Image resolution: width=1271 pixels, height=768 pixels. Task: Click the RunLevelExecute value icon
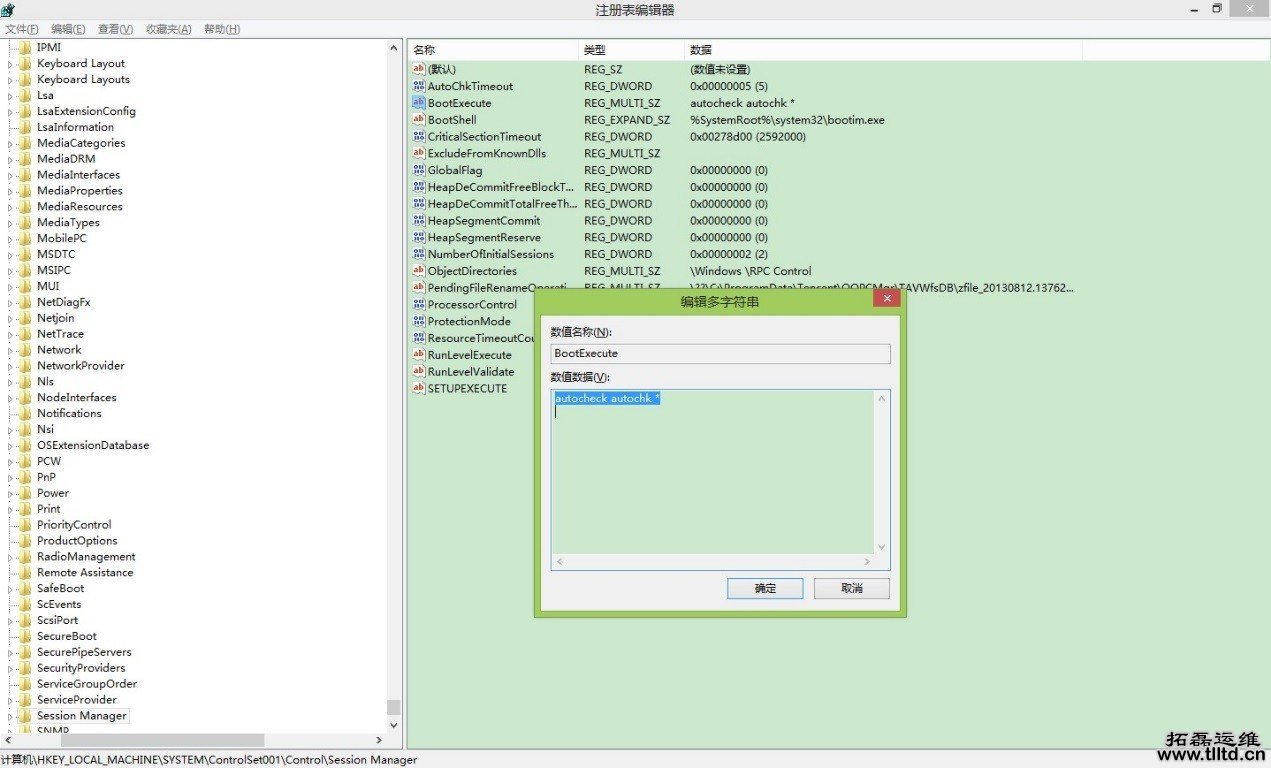[x=419, y=355]
